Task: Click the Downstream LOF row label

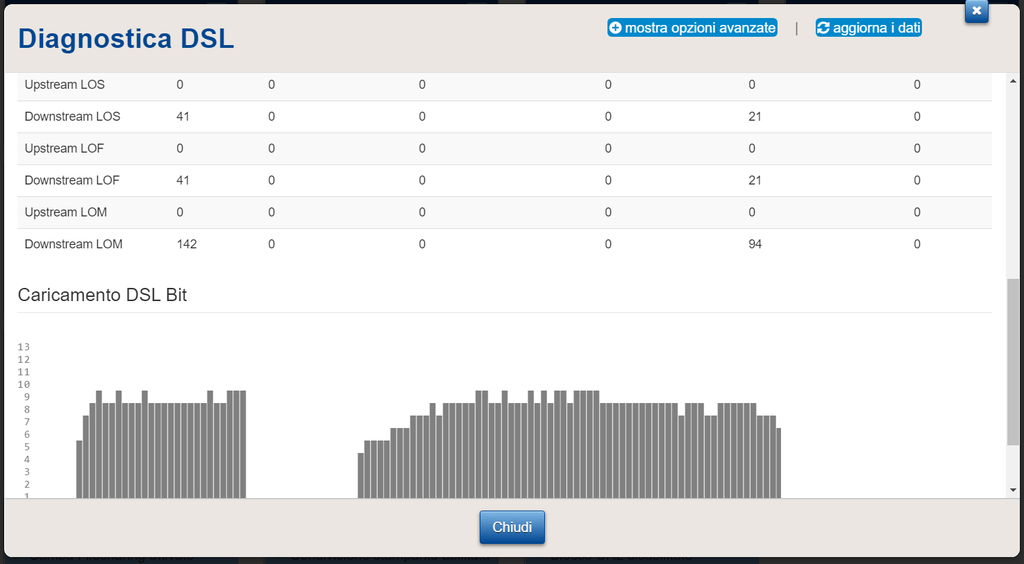Action: tap(72, 181)
